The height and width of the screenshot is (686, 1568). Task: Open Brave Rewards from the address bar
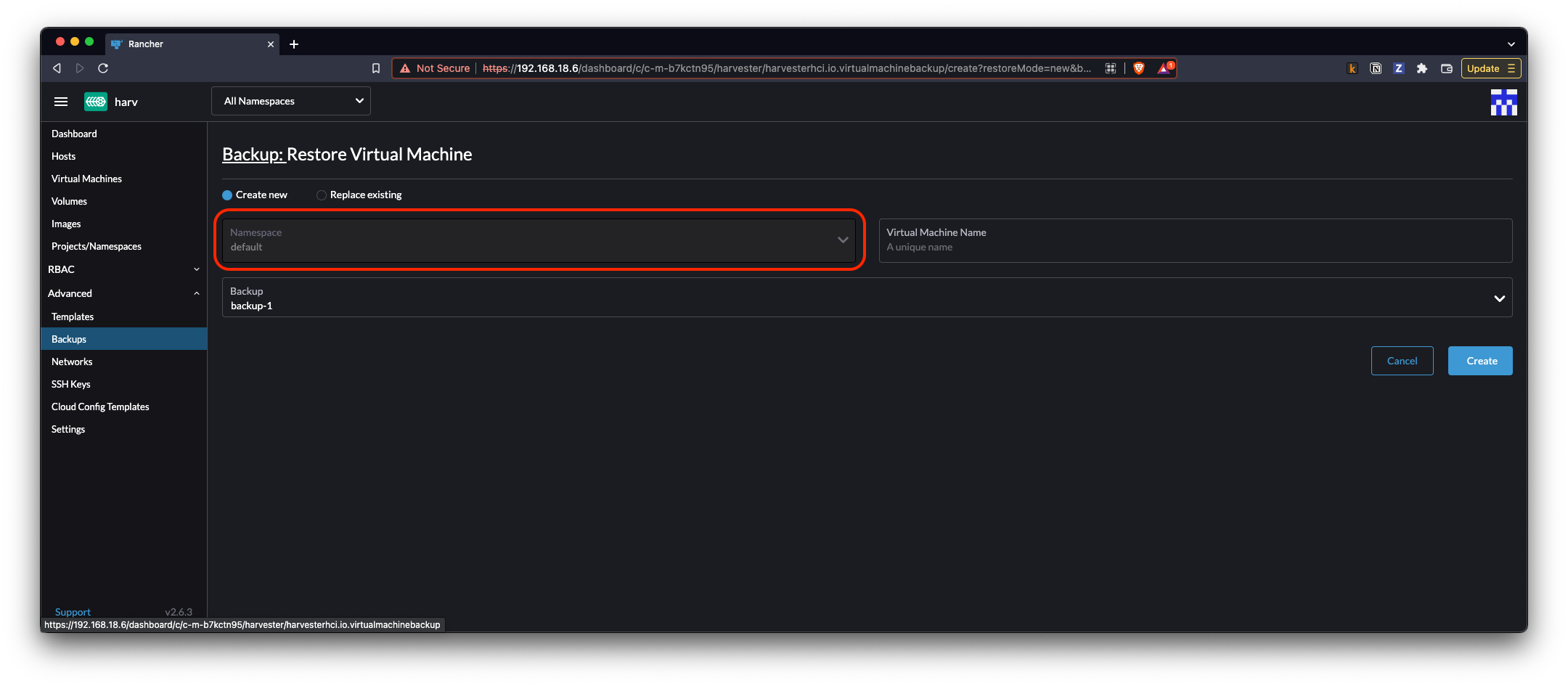click(x=1164, y=68)
